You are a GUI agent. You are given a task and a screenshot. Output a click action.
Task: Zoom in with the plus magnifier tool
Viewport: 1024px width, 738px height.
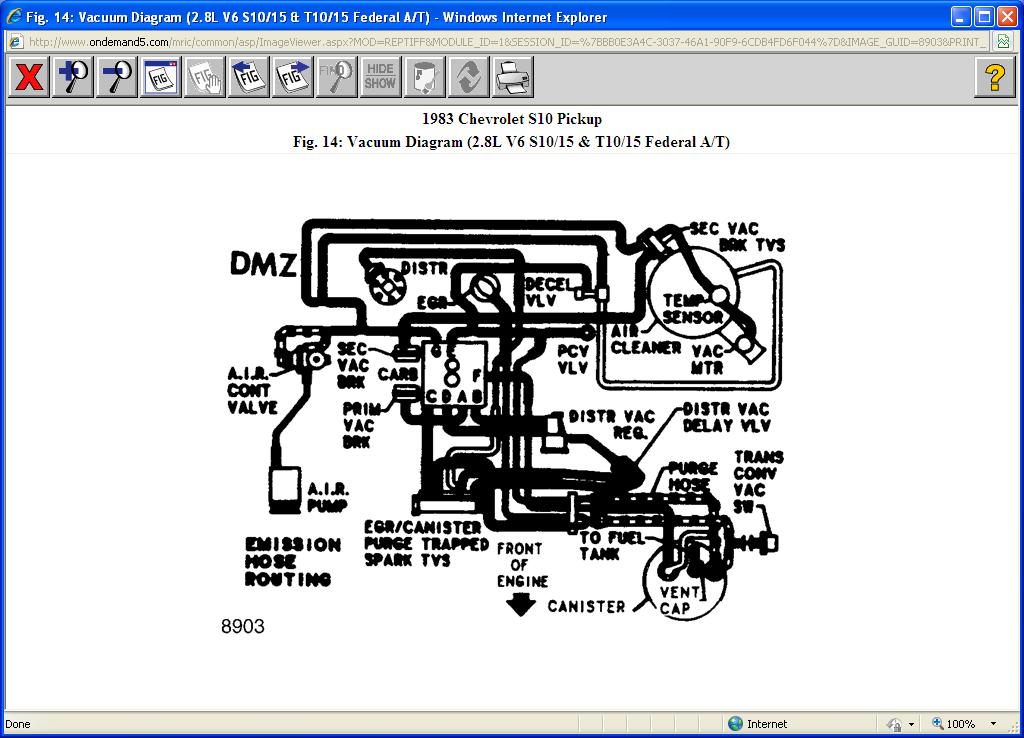(72, 77)
